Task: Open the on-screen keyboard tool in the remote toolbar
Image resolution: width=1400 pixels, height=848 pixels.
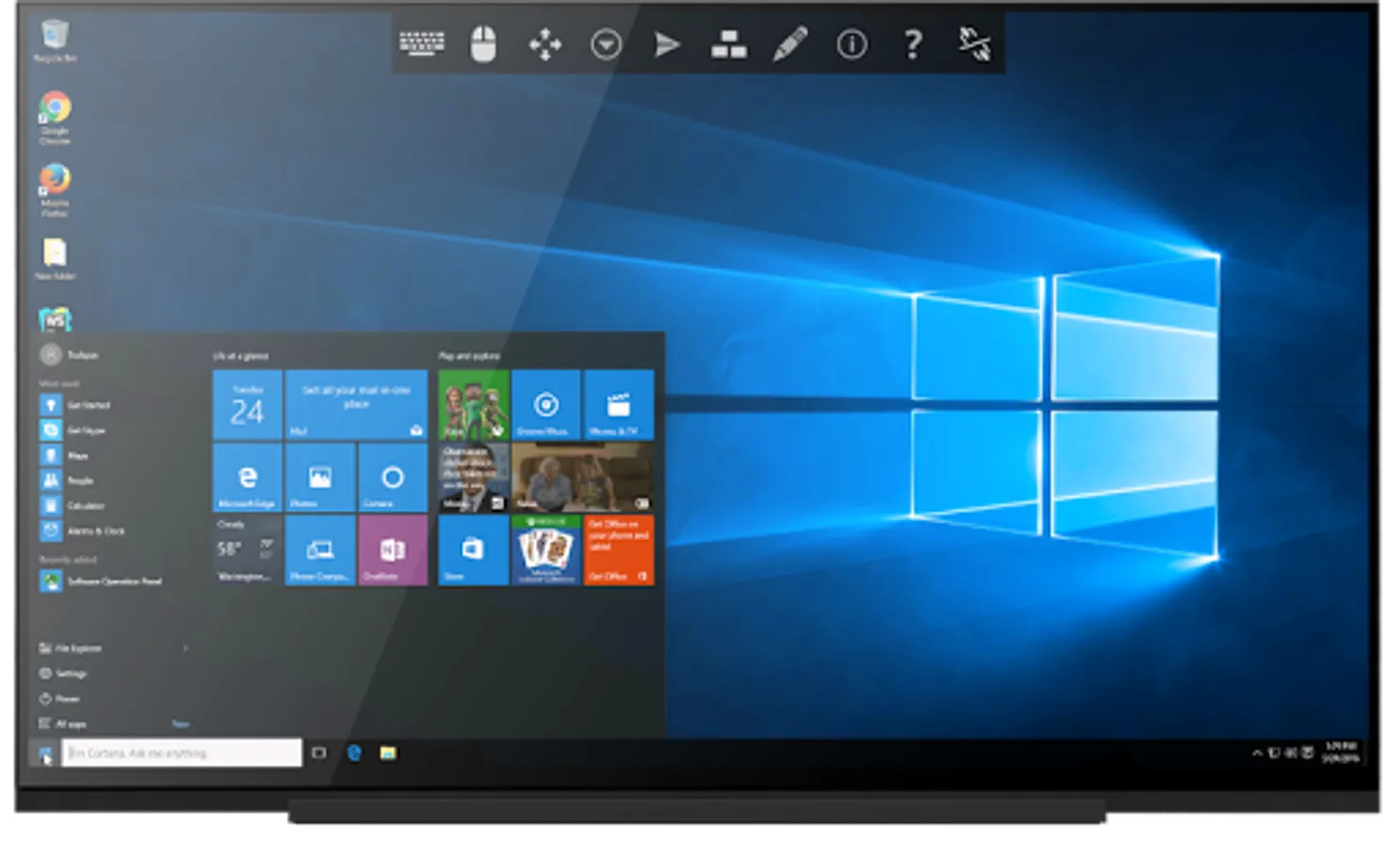Action: 422,43
